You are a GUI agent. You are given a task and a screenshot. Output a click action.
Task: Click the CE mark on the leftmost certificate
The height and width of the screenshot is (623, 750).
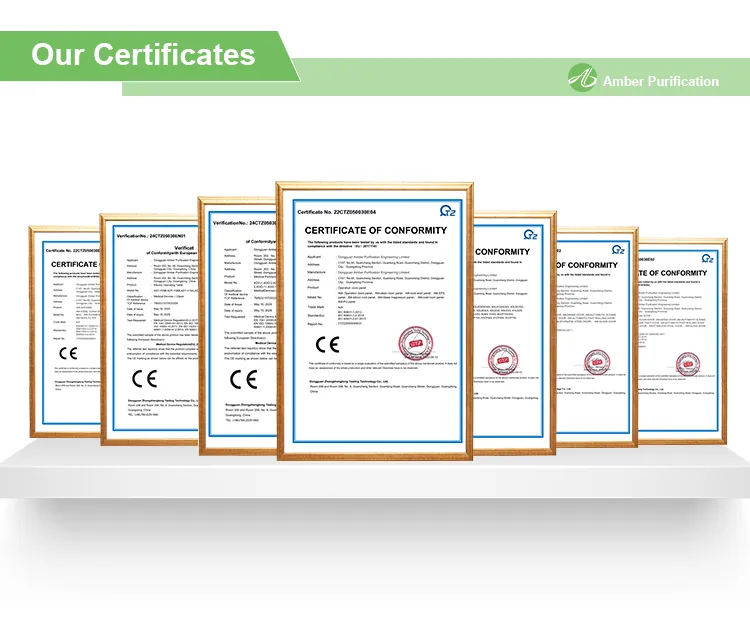67,353
